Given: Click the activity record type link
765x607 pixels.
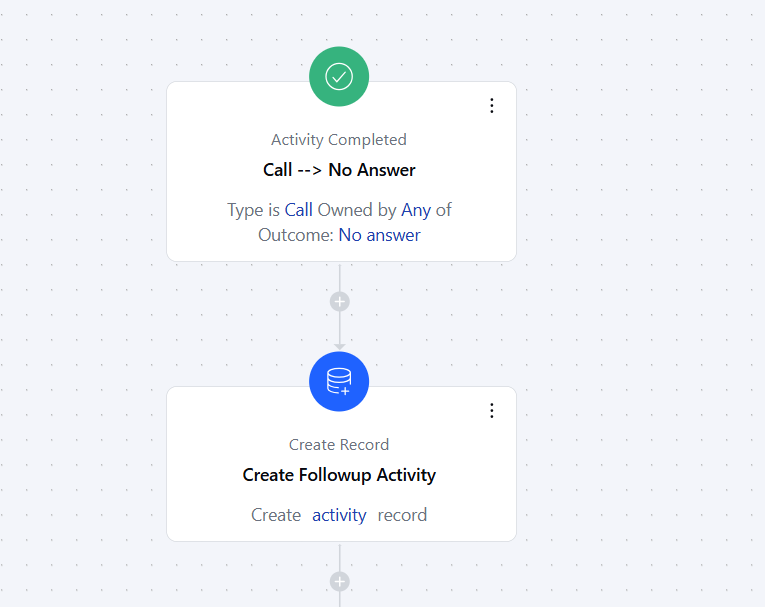Looking at the screenshot, I should coord(339,515).
